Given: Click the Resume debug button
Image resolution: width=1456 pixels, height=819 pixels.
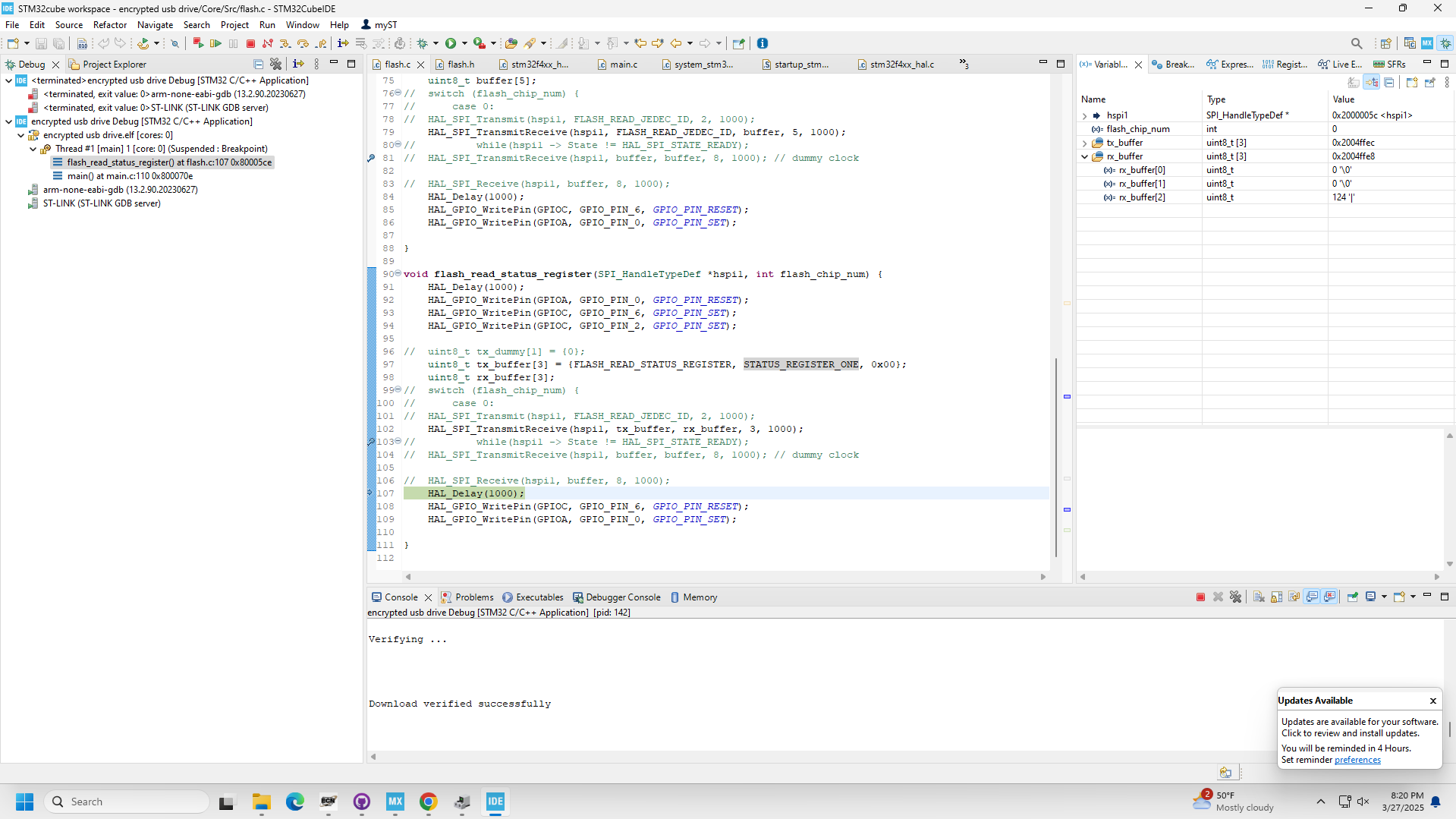Looking at the screenshot, I should (216, 43).
